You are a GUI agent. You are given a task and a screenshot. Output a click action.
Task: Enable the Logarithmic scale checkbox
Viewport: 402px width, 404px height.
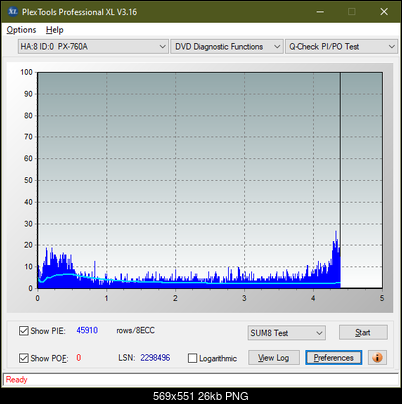coord(192,358)
